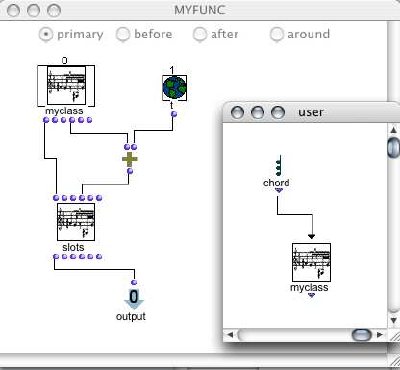The width and height of the screenshot is (400, 370).
Task: Click the output arrow icon
Action: pyautogui.click(x=134, y=300)
